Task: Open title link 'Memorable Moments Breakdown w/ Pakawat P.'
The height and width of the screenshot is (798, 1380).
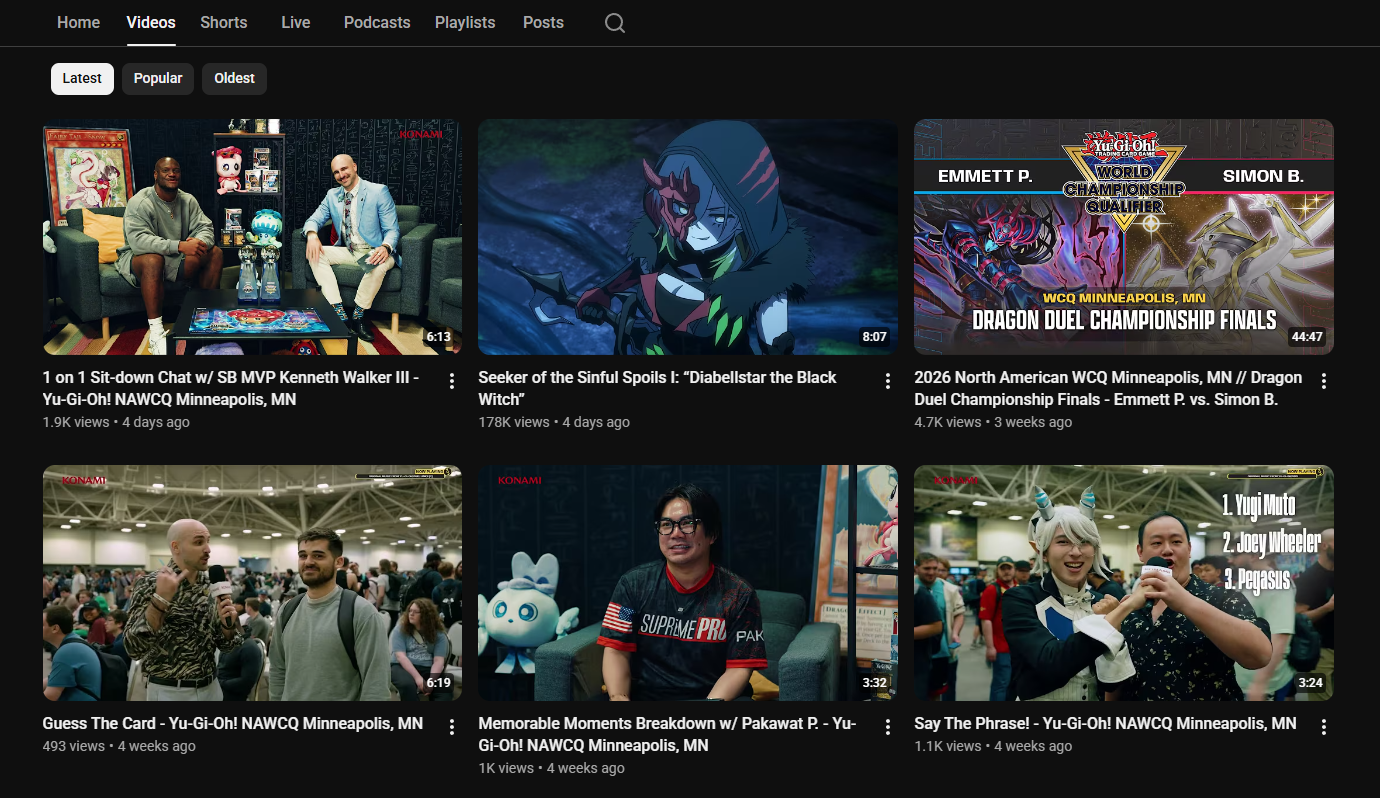Action: [667, 734]
